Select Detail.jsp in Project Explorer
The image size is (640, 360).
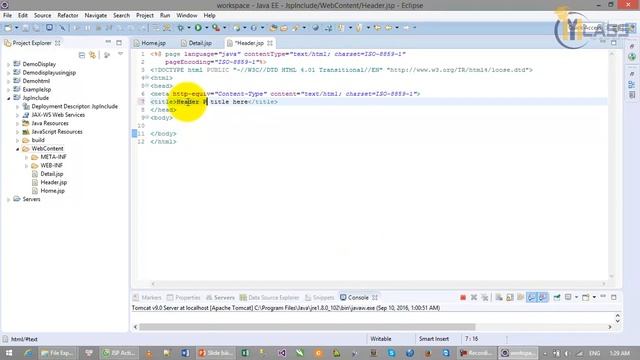47,174
